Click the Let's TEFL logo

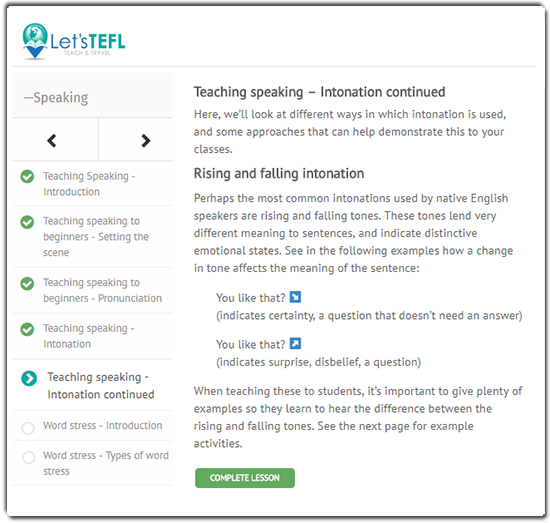pyautogui.click(x=74, y=41)
